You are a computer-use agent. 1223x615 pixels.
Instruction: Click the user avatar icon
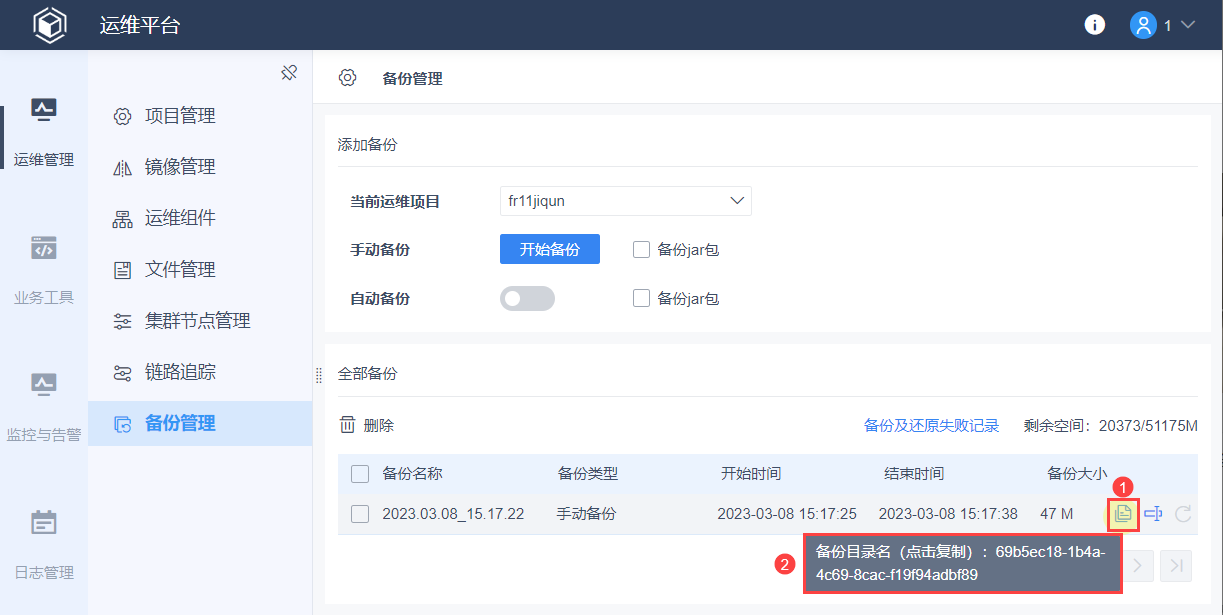1143,25
